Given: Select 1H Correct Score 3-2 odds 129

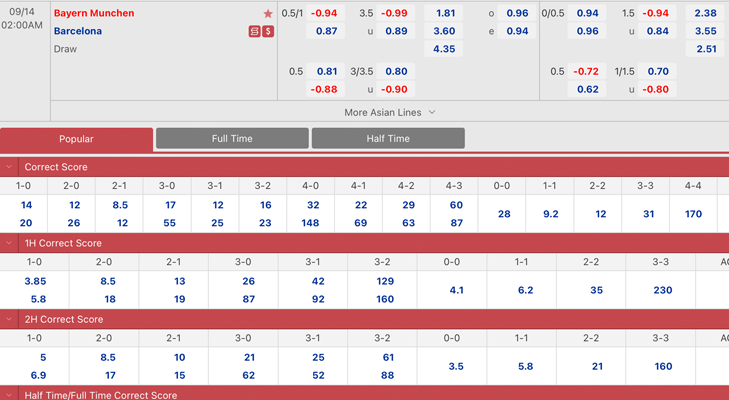Looking at the screenshot, I should (x=385, y=281).
